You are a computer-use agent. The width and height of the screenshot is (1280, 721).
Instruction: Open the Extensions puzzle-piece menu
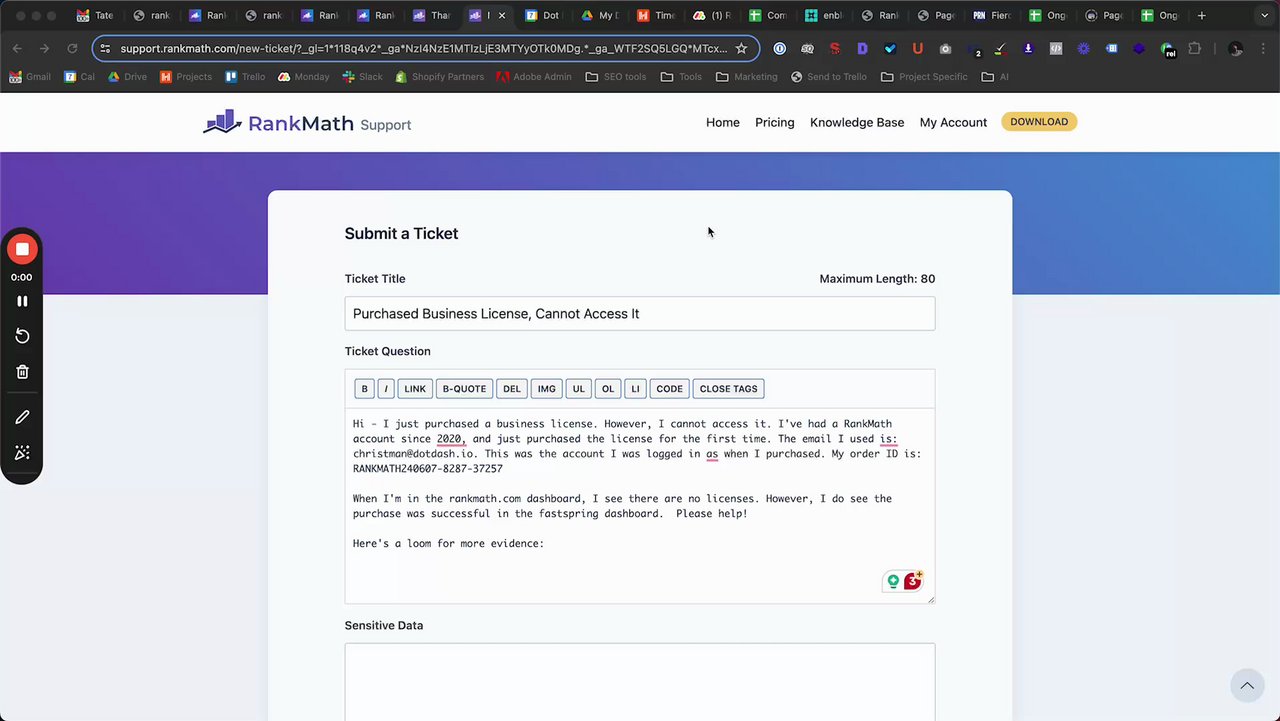click(1194, 48)
